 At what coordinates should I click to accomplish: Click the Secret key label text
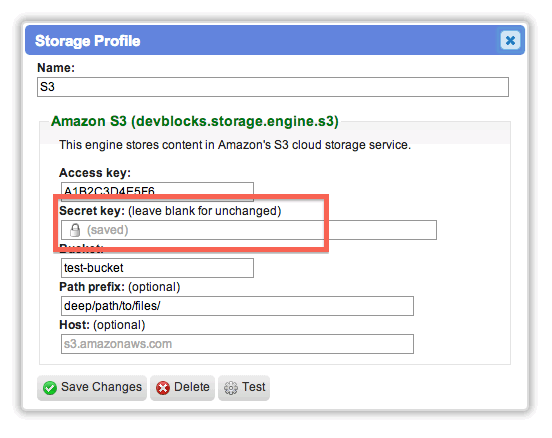point(92,211)
